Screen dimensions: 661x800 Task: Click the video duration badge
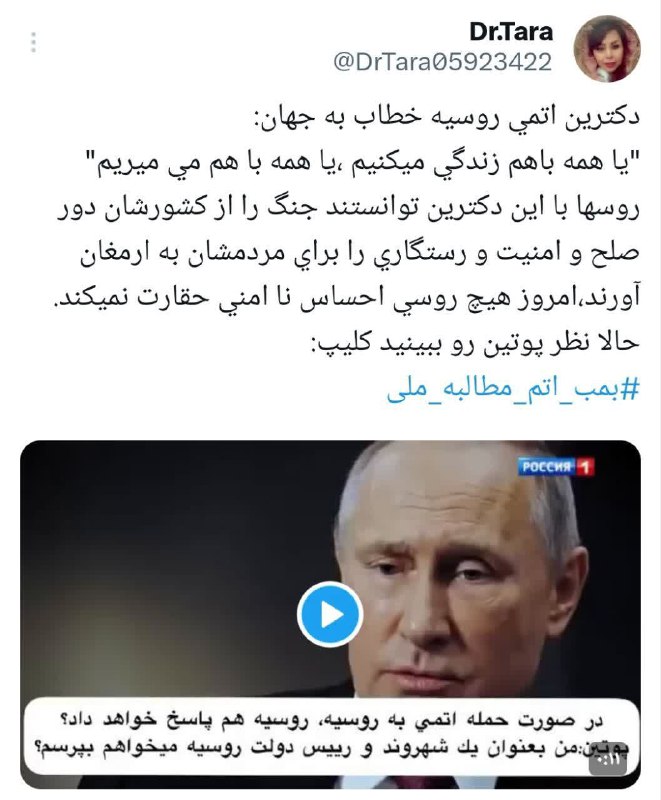click(x=608, y=762)
